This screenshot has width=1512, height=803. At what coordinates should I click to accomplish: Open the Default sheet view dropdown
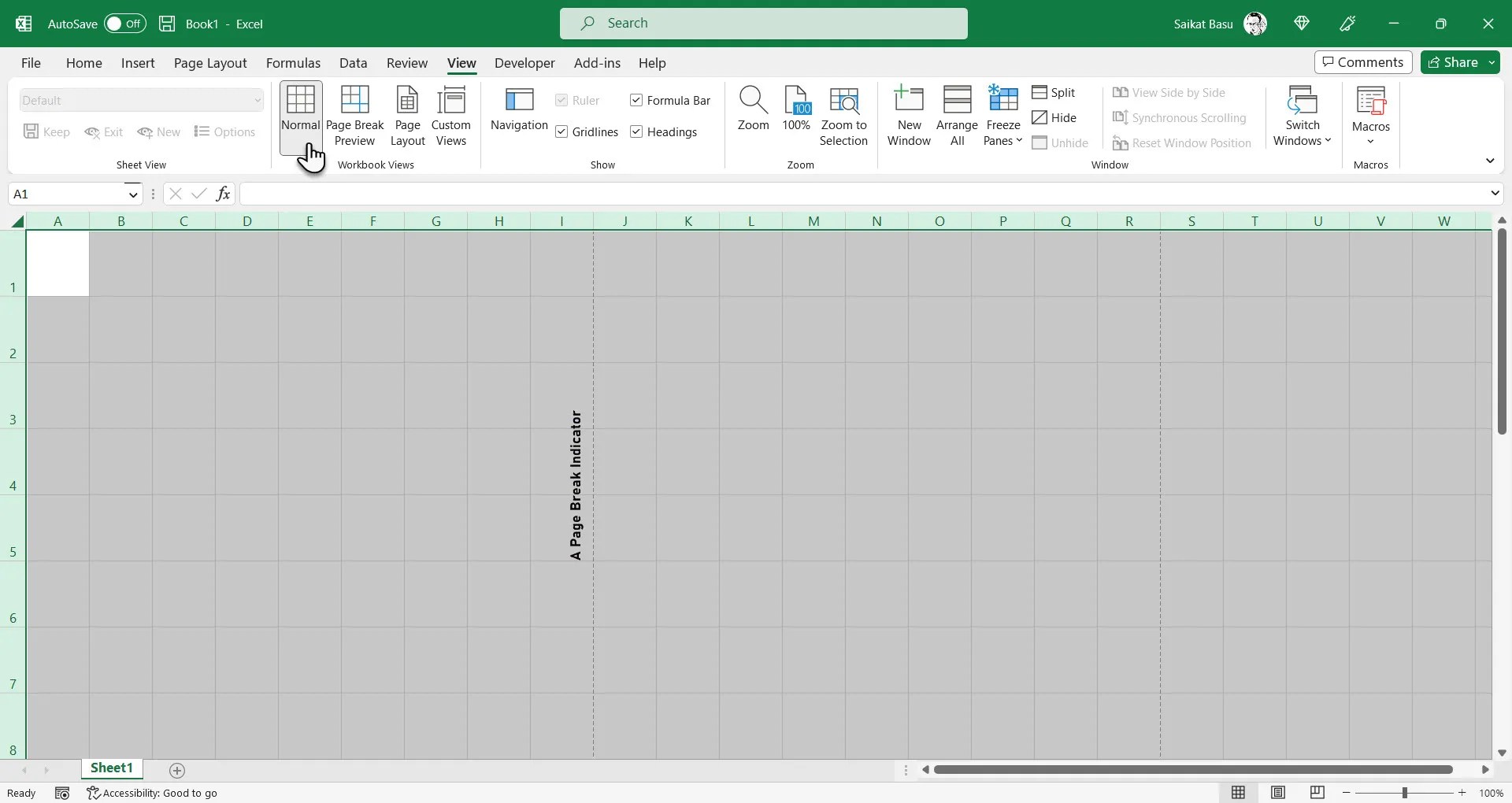click(141, 100)
